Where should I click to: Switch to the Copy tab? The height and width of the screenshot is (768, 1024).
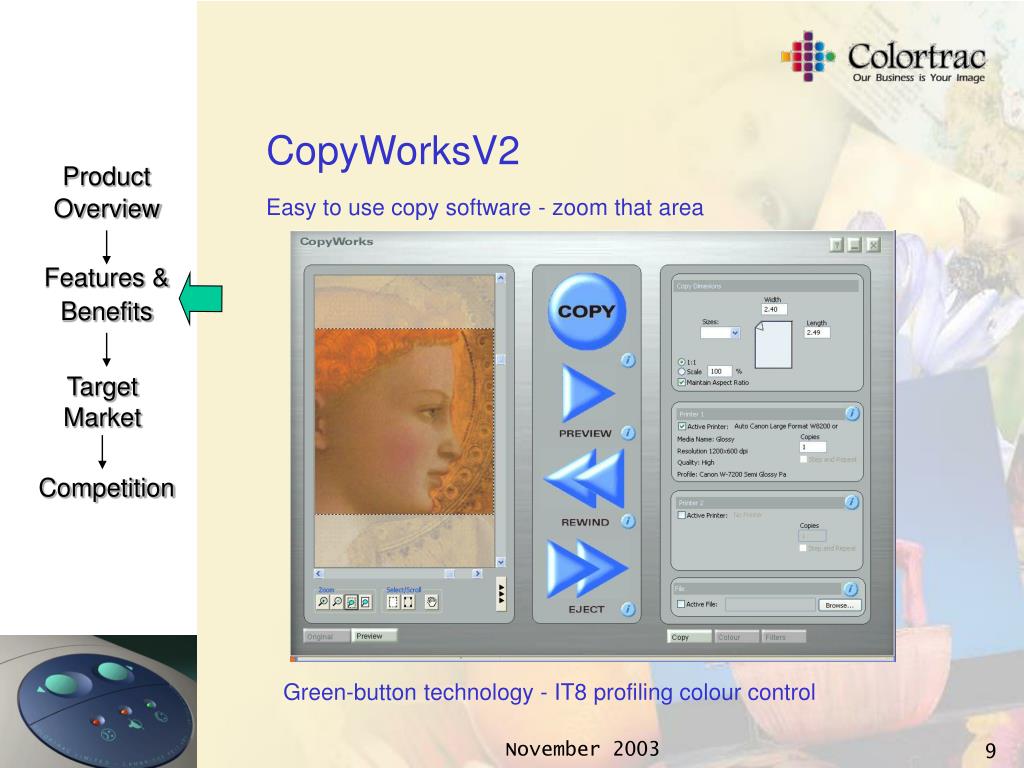click(690, 637)
